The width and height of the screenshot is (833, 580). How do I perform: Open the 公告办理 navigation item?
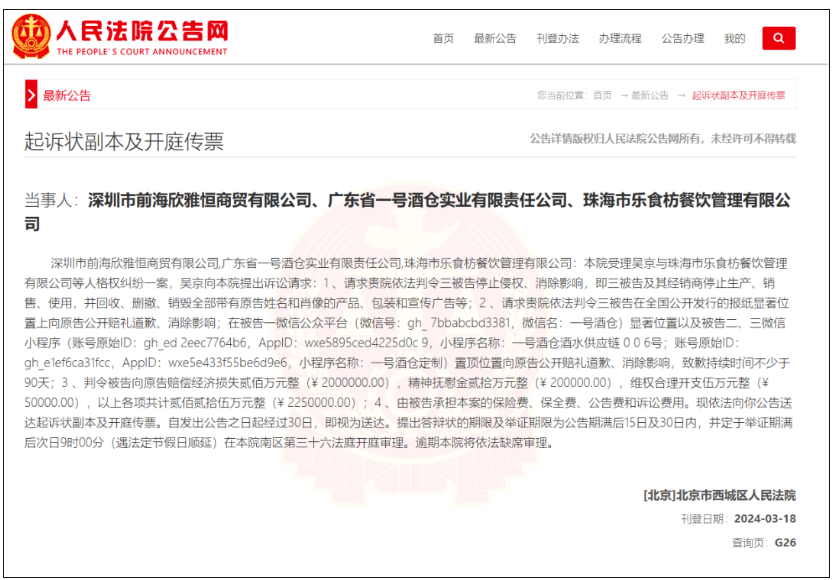click(683, 39)
